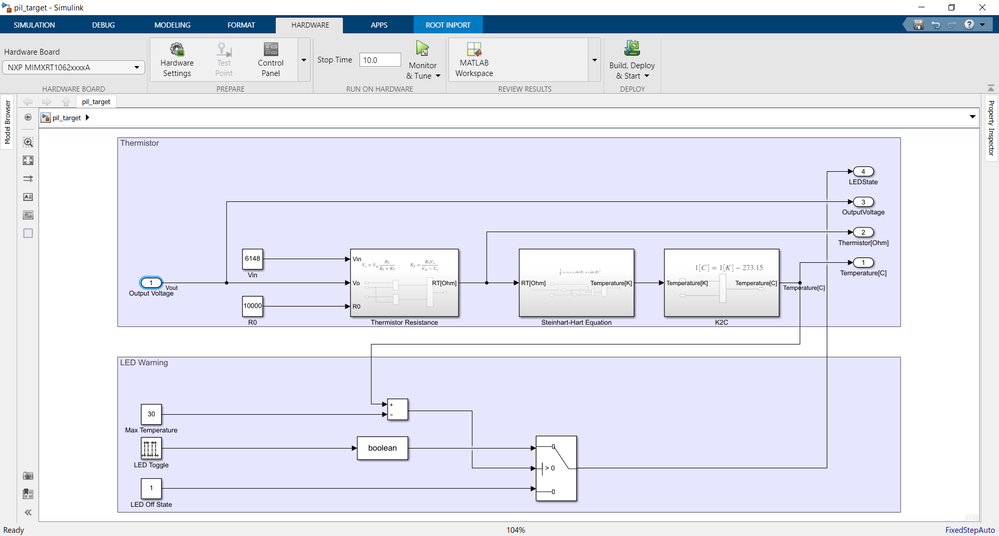Toggle sample time display arrows icon

click(28, 179)
